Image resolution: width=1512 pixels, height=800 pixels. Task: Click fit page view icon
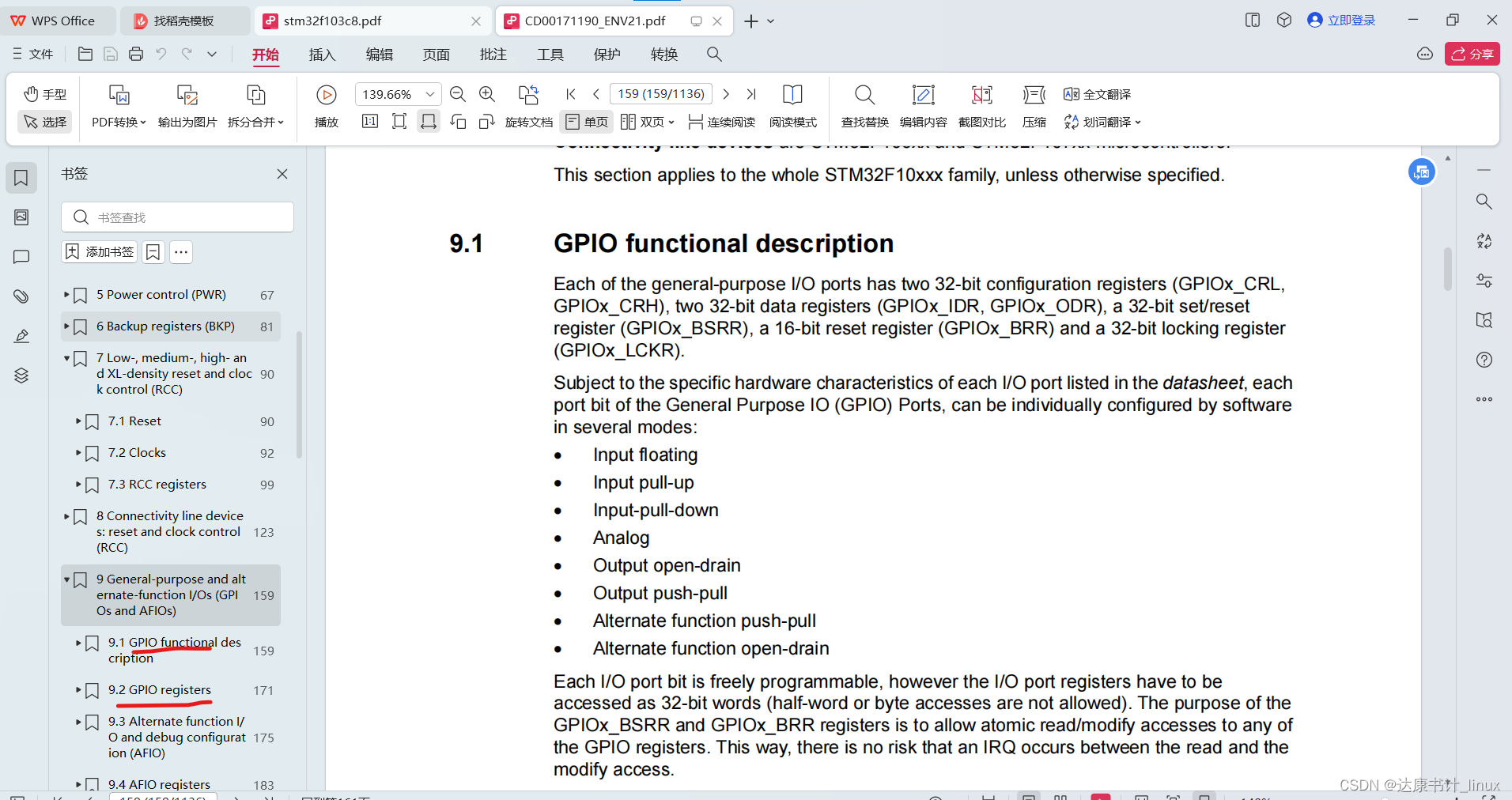pyautogui.click(x=399, y=121)
